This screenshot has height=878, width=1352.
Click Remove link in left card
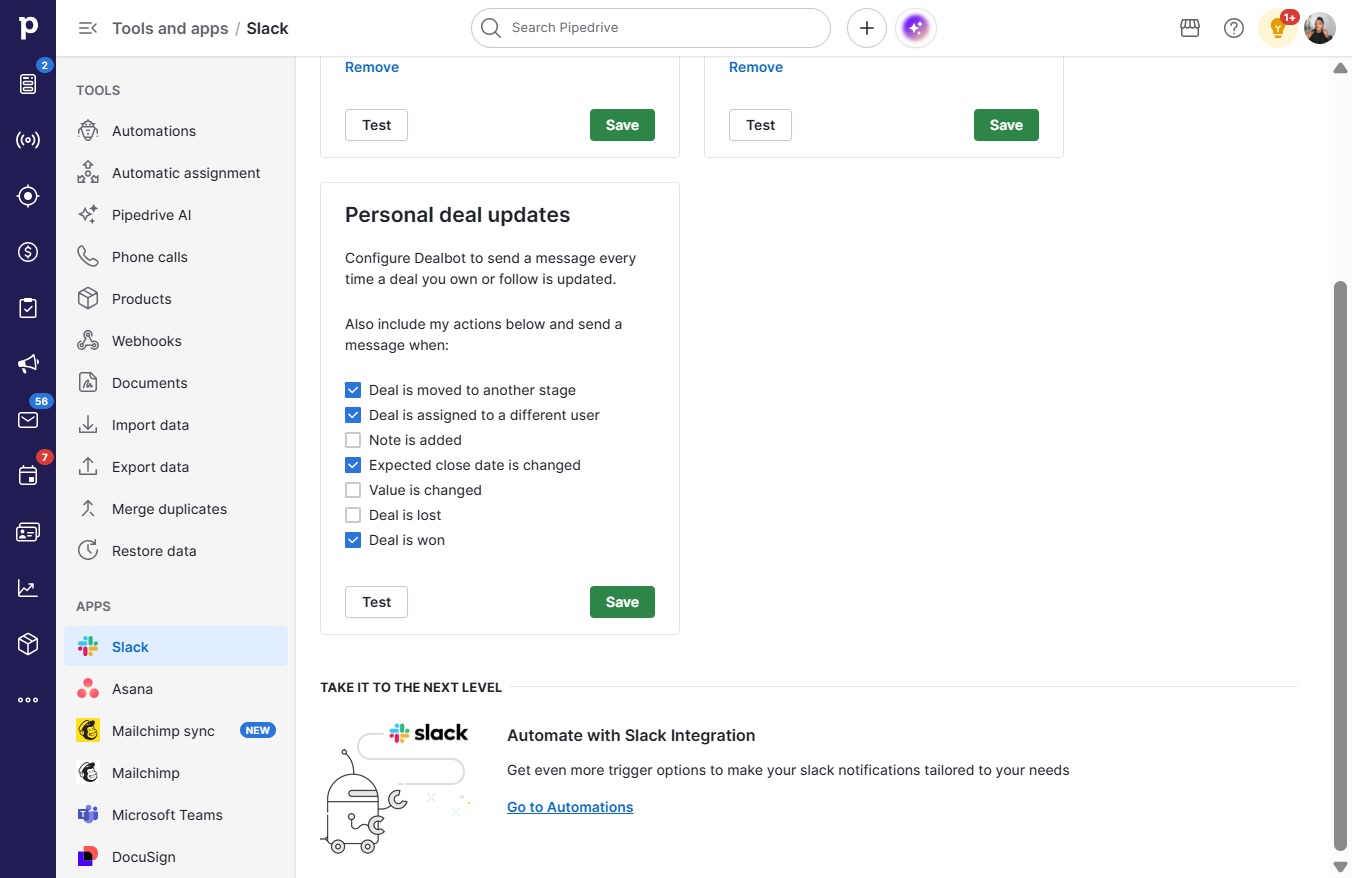[372, 67]
